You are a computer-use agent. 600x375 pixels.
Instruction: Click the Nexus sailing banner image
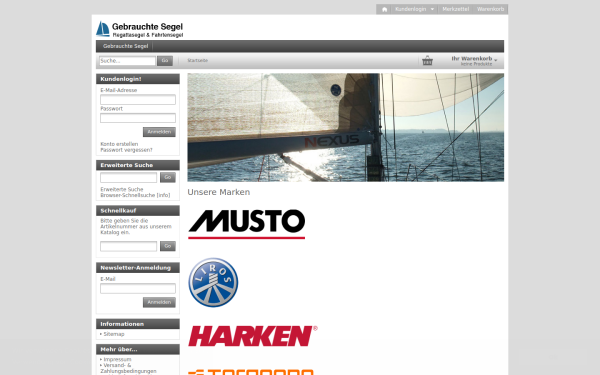pyautogui.click(x=346, y=127)
